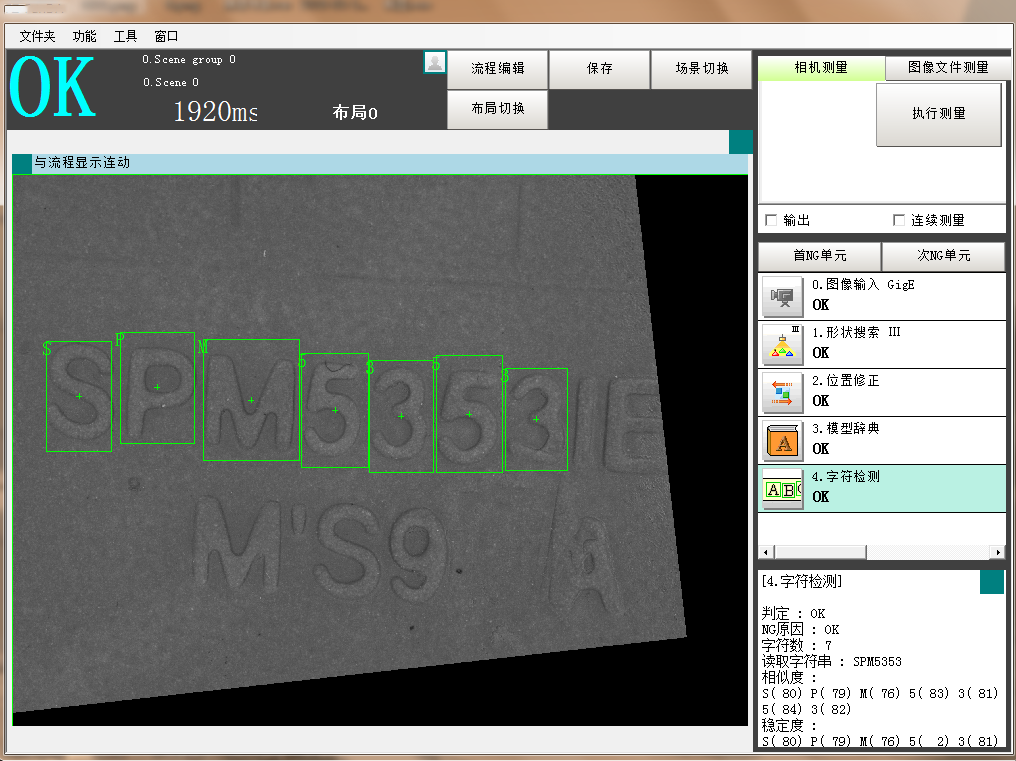Click the camera icon for 图像输入 GigE

pos(783,297)
